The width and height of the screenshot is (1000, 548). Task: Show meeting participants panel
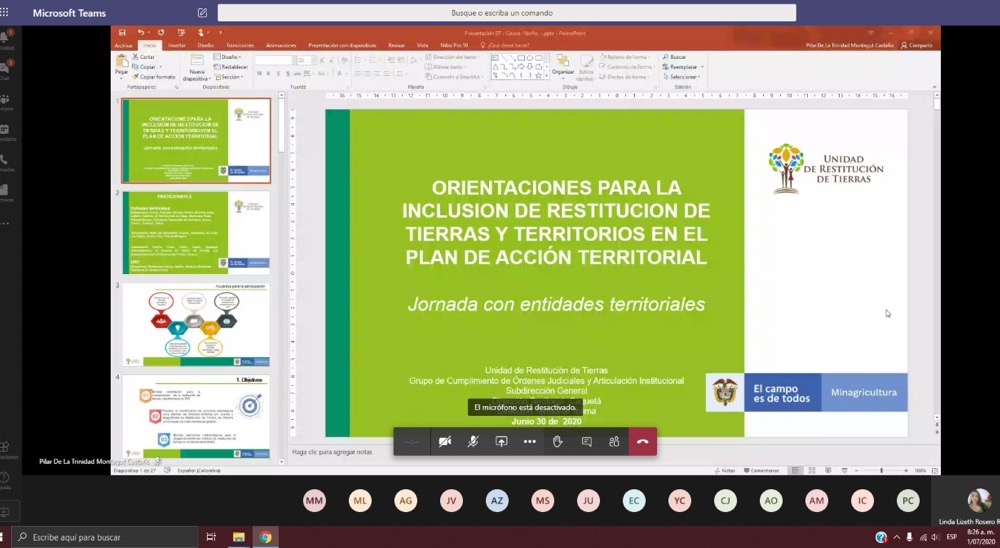click(x=614, y=441)
